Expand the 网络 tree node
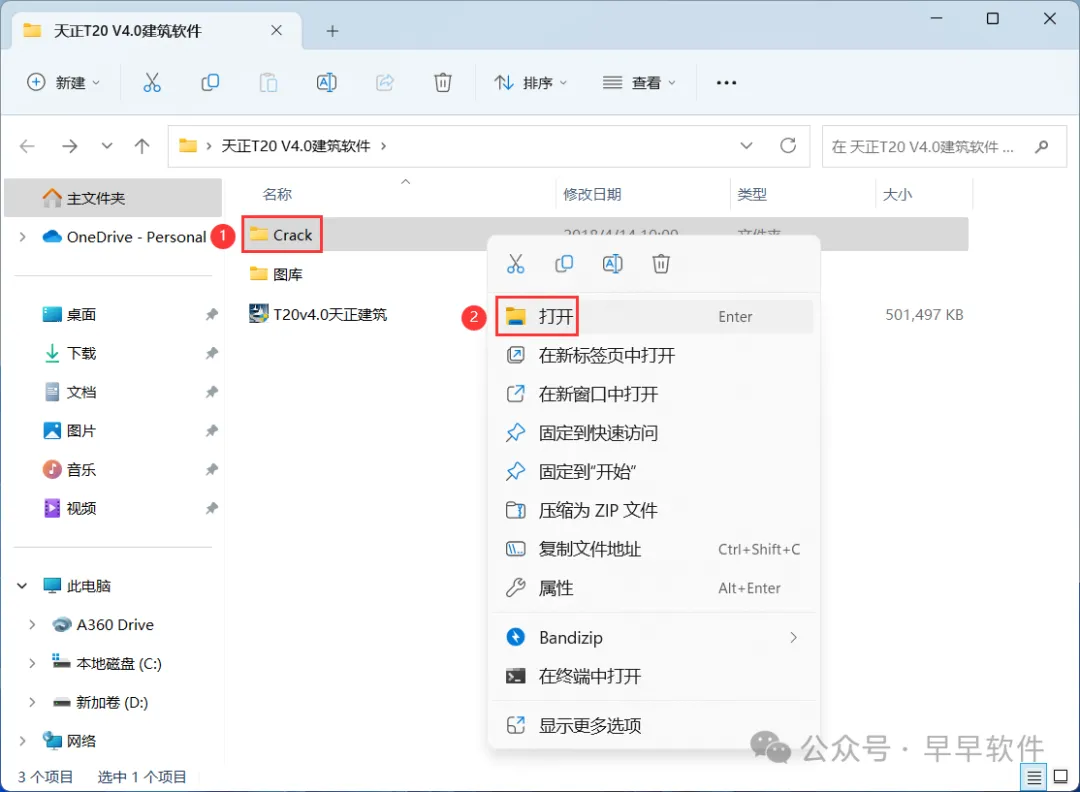This screenshot has height=792, width=1080. (x=22, y=741)
